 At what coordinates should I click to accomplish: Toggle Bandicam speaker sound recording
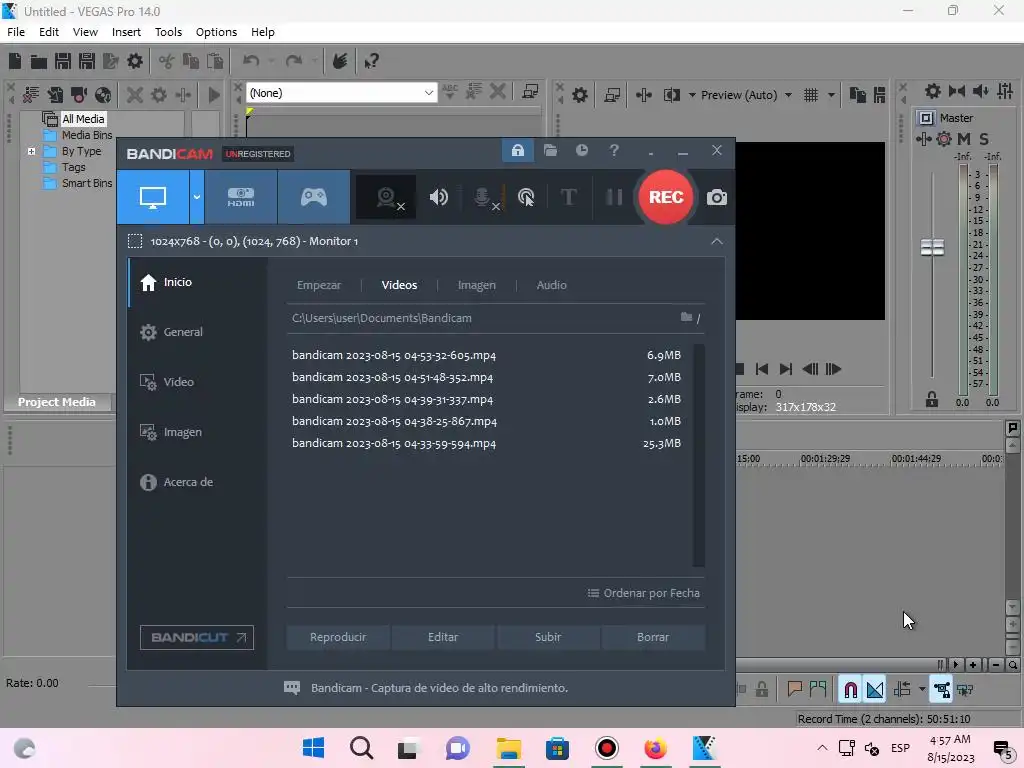438,197
